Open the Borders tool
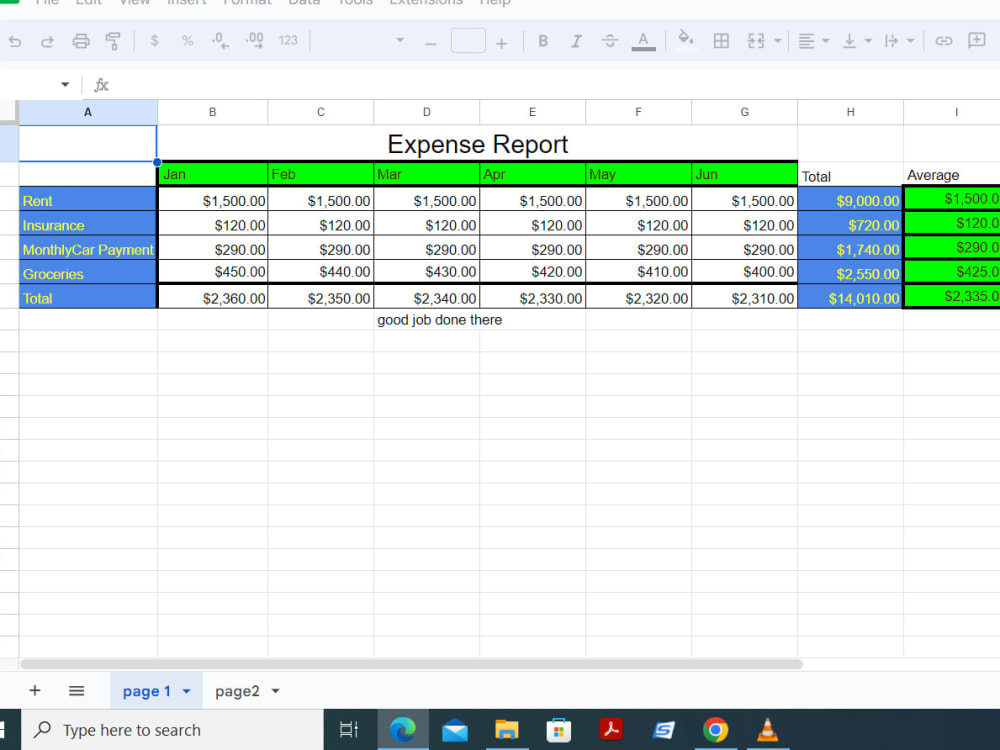Image resolution: width=1000 pixels, height=750 pixels. coord(722,40)
